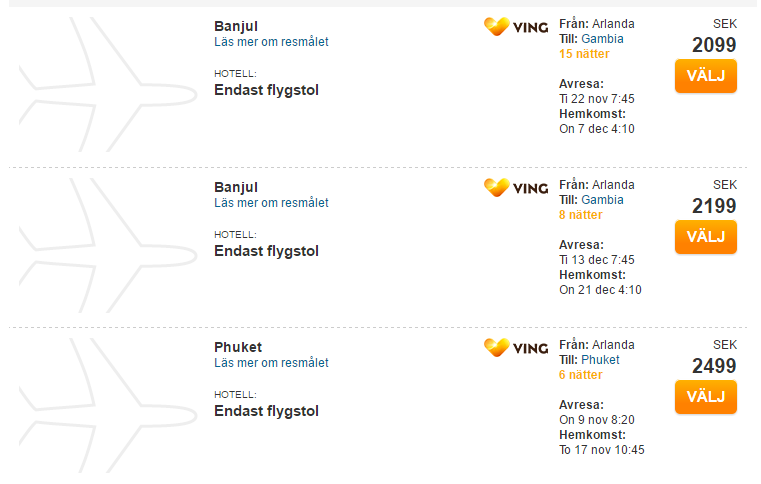Open 'Läs mer om resmålet' under first Banjul
This screenshot has height=484, width=761.
click(271, 42)
